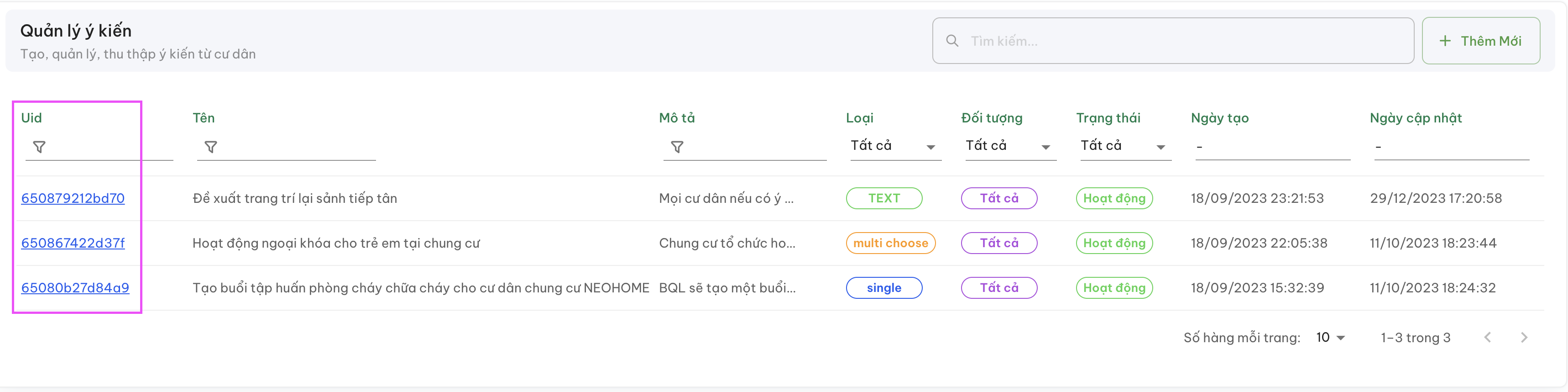The width and height of the screenshot is (1568, 392).
Task: Click the '1–3 trong 3' pagination text
Action: tap(1415, 337)
